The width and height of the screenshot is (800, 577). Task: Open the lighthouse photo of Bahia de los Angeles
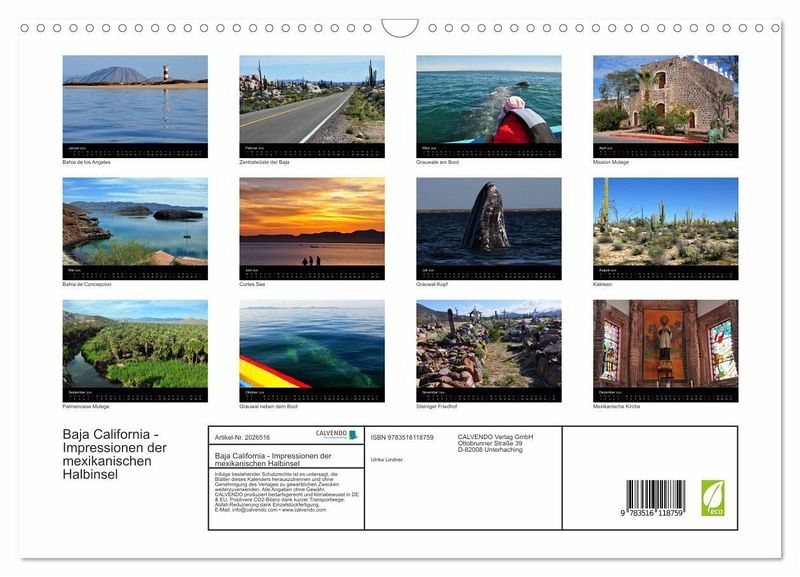[x=135, y=99]
